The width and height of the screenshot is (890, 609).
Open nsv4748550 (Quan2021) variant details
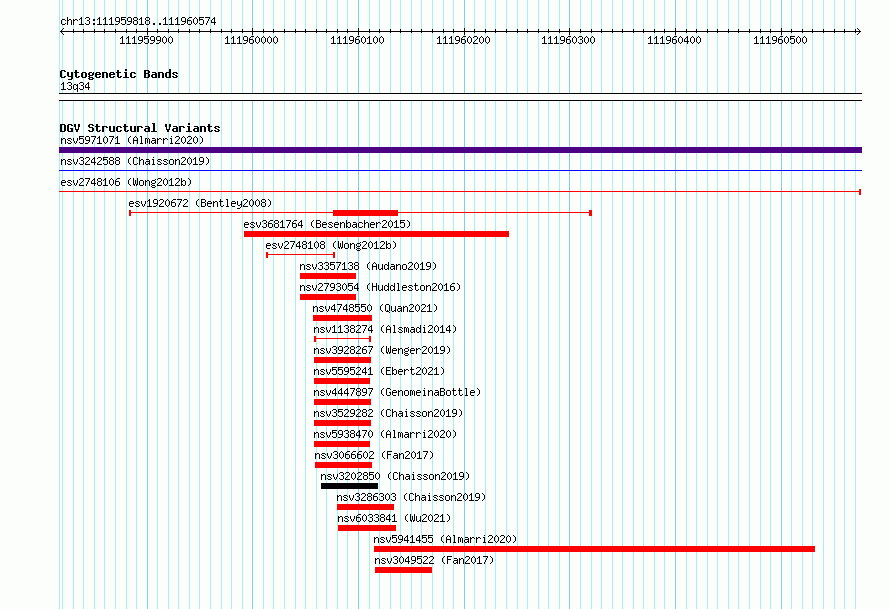coord(375,308)
